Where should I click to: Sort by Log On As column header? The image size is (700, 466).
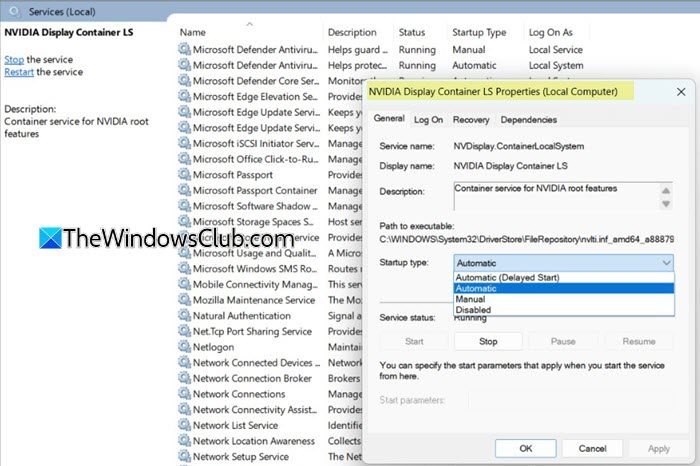pos(556,32)
